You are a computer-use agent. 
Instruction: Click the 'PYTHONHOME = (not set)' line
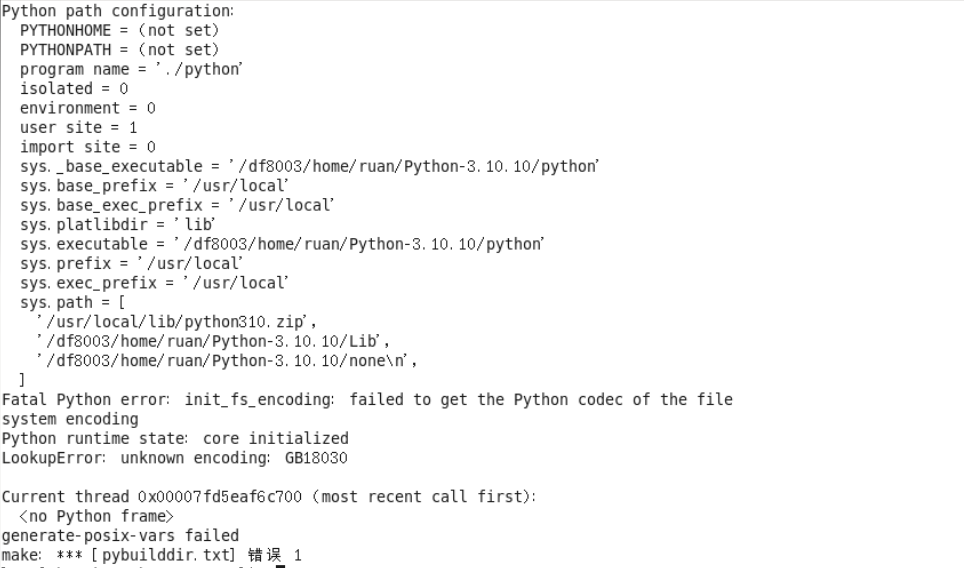(119, 30)
